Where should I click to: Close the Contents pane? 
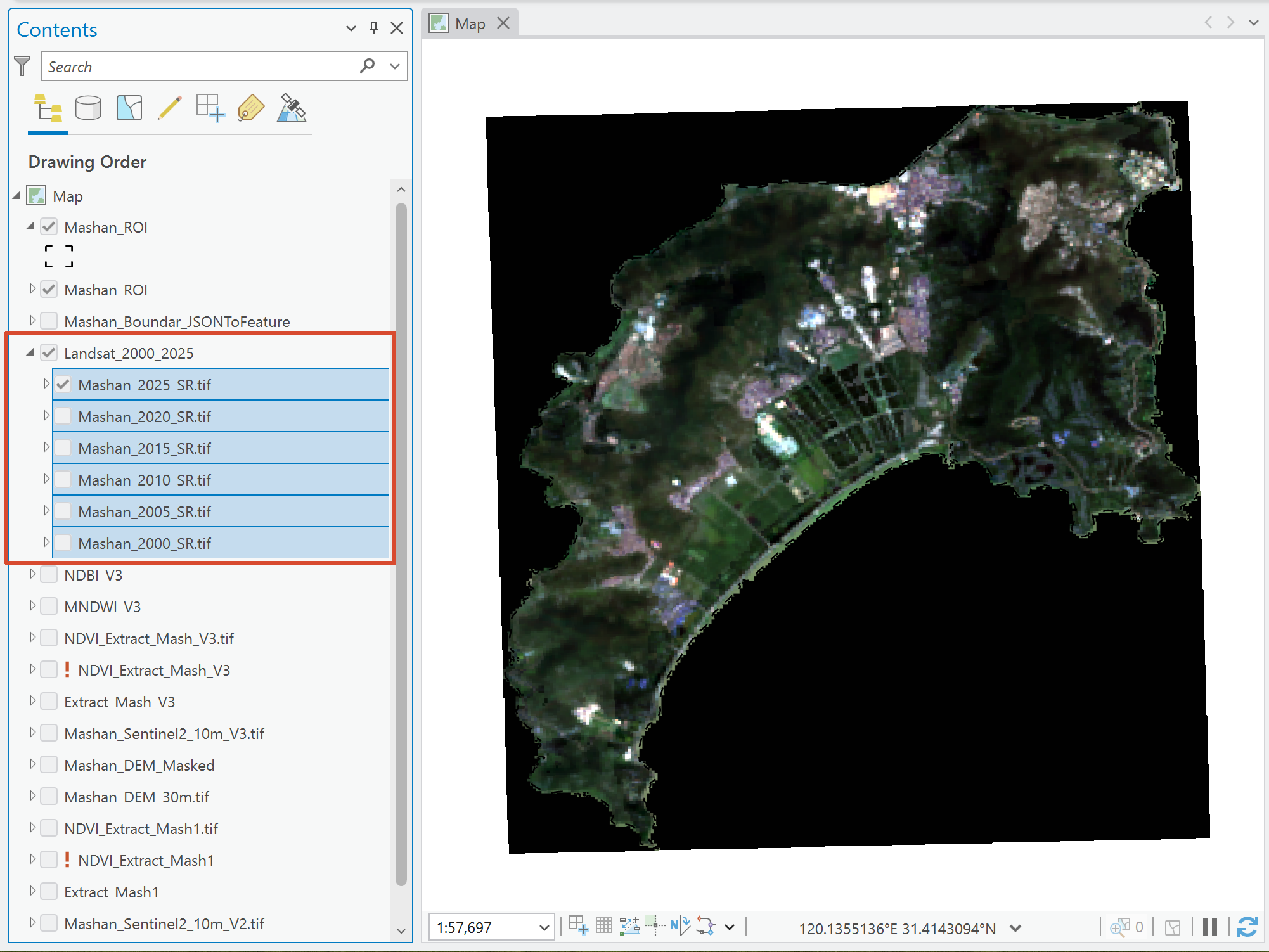pos(397,28)
